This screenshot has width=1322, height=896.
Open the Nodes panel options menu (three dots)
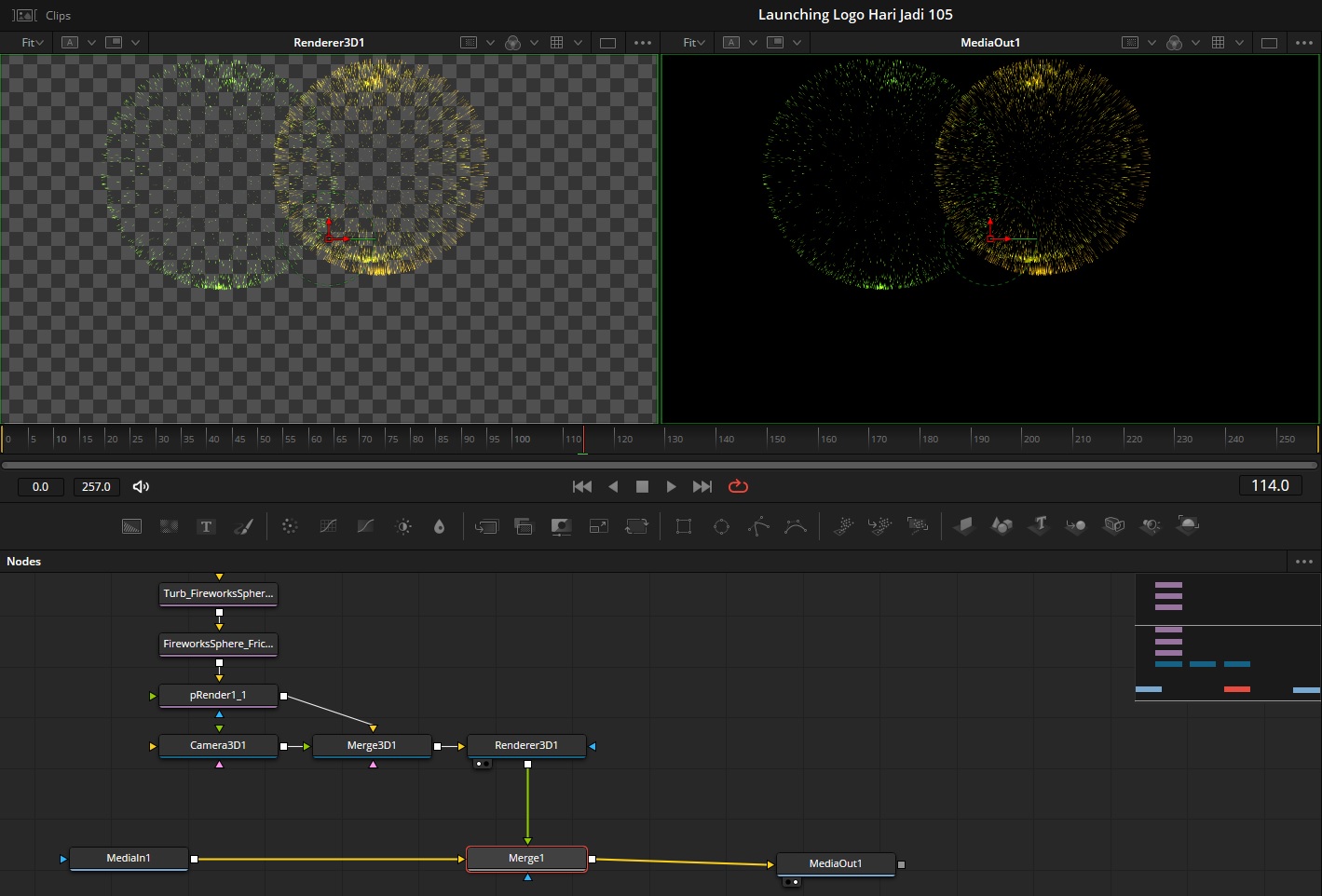coord(1304,562)
